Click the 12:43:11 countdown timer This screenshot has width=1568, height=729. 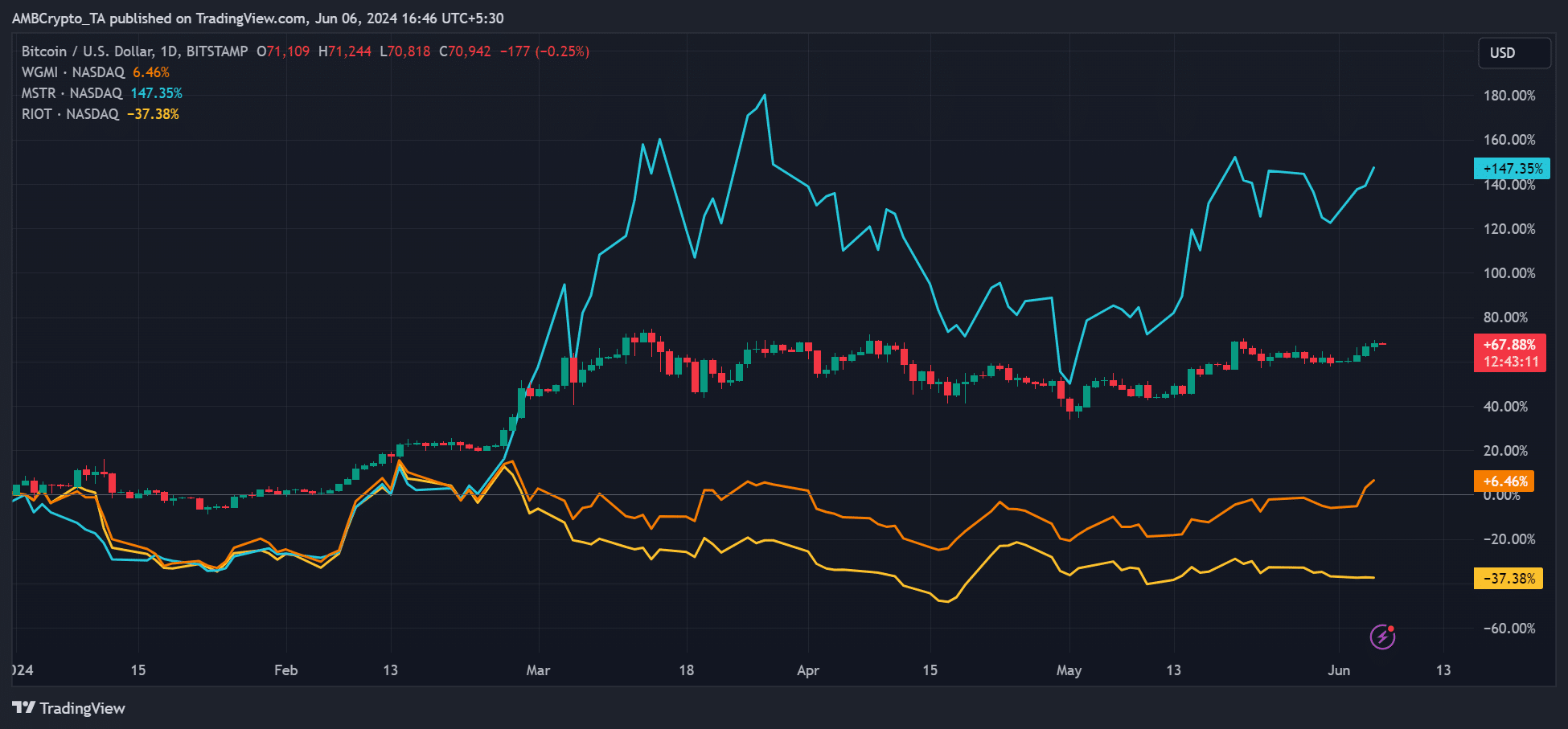coord(1509,362)
